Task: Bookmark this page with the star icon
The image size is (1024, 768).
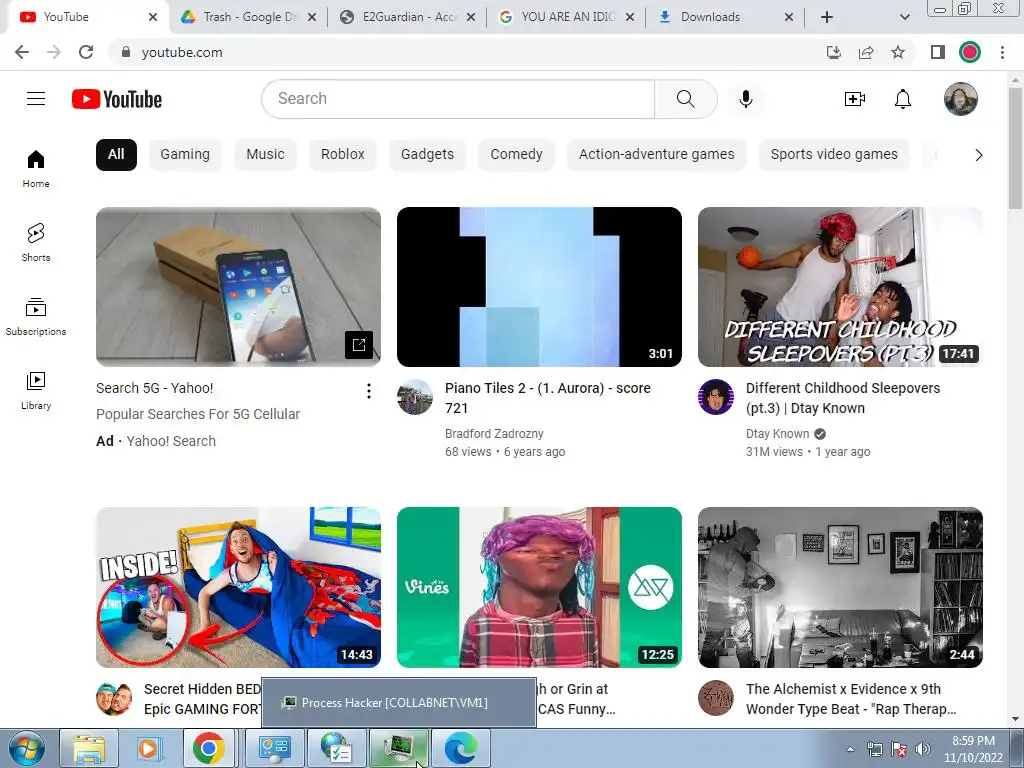Action: pyautogui.click(x=898, y=52)
